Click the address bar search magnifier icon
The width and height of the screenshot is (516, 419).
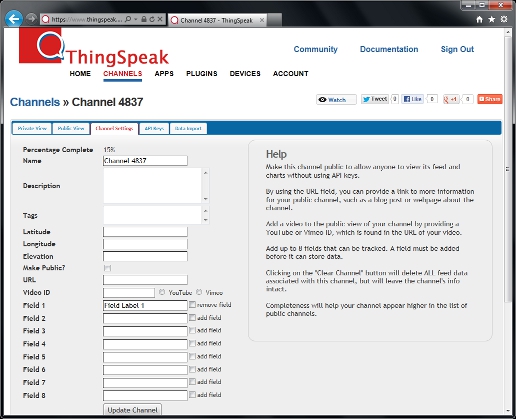pos(128,19)
